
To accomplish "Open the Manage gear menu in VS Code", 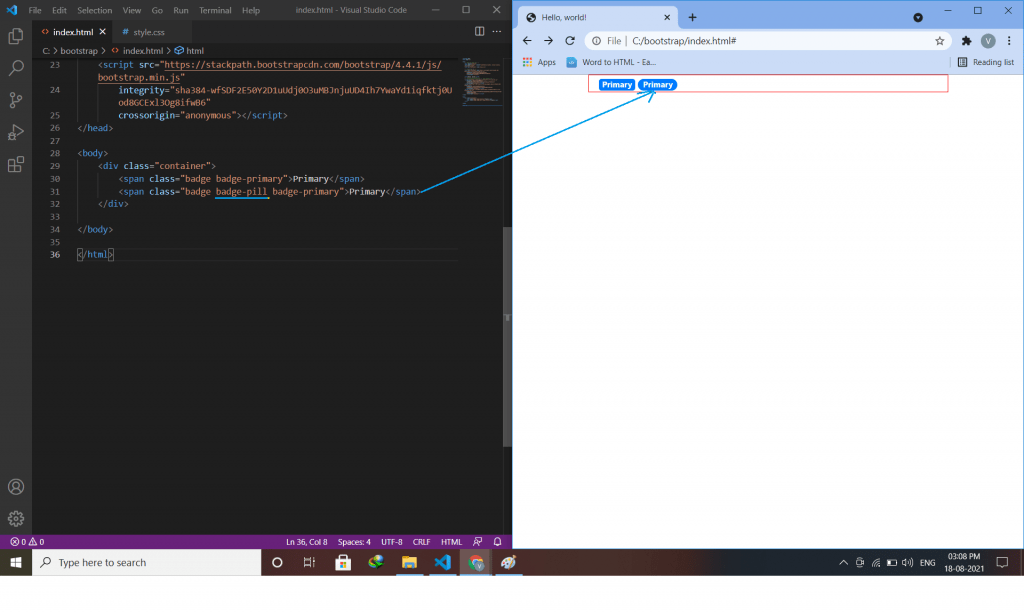I will point(16,519).
